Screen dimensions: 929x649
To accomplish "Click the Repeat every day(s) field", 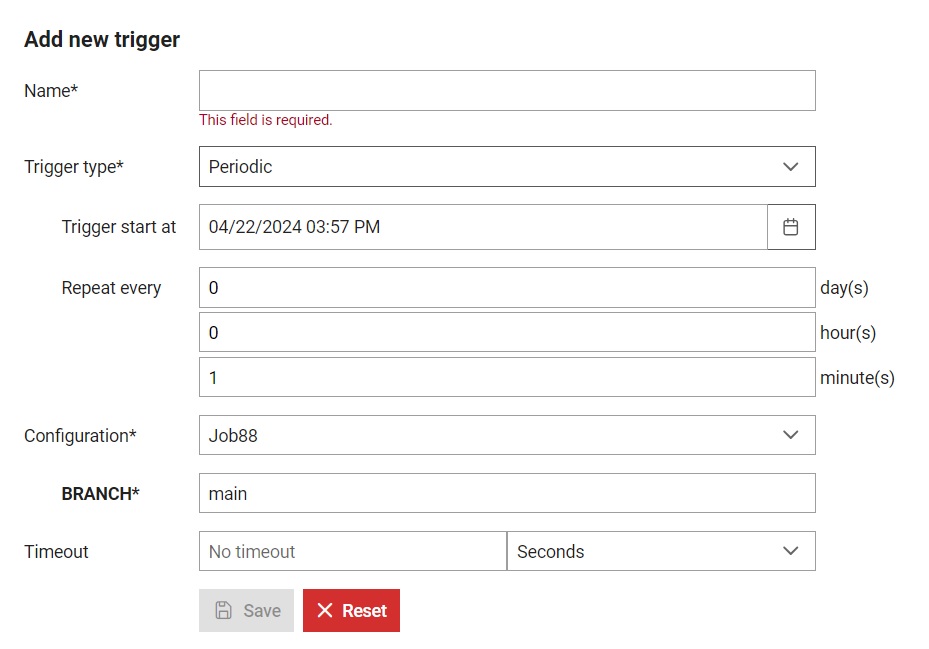I will (x=507, y=287).
